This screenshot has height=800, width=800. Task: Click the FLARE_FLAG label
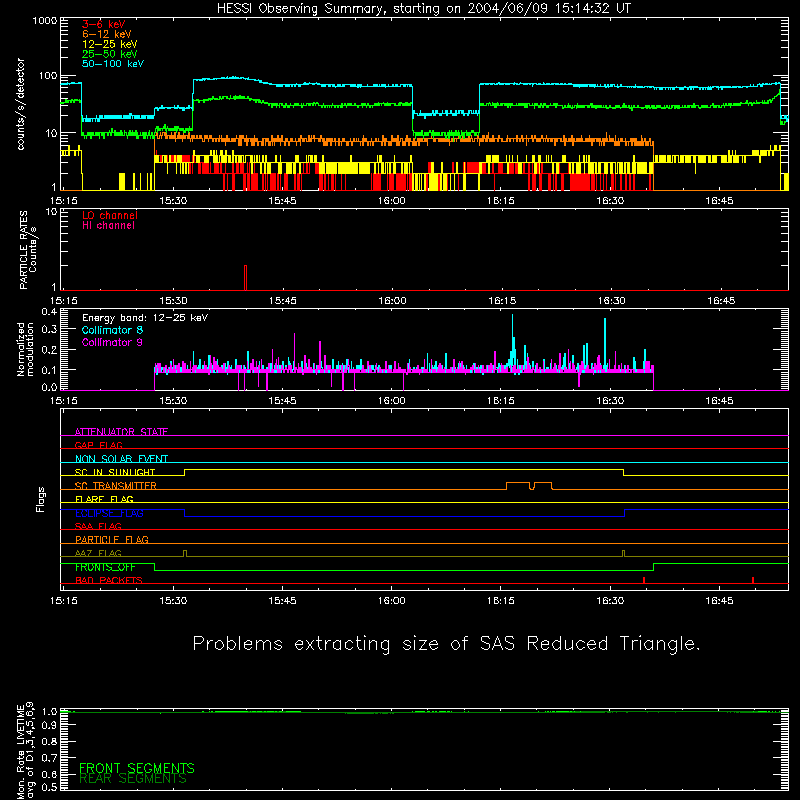pos(104,499)
